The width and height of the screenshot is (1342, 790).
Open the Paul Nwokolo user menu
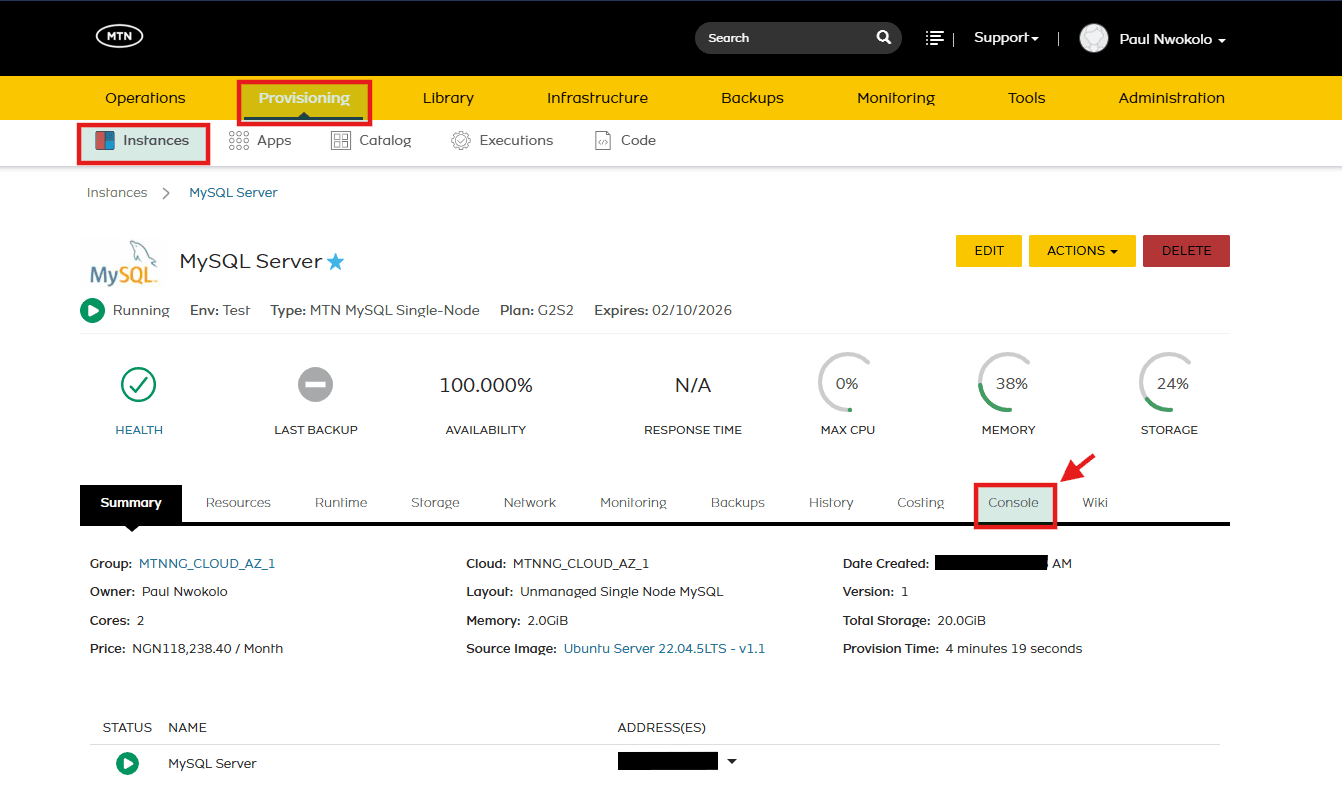pos(1173,39)
